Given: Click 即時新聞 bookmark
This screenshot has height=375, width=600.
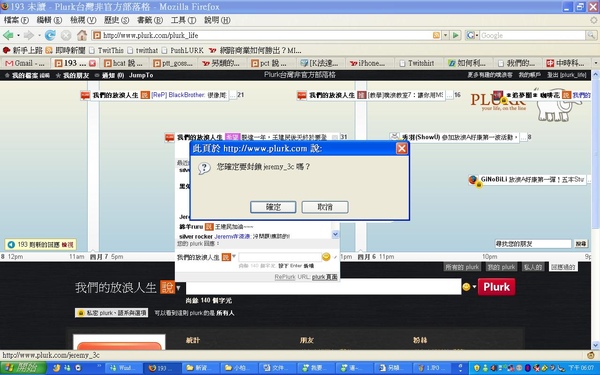Looking at the screenshot, I should tap(65, 50).
